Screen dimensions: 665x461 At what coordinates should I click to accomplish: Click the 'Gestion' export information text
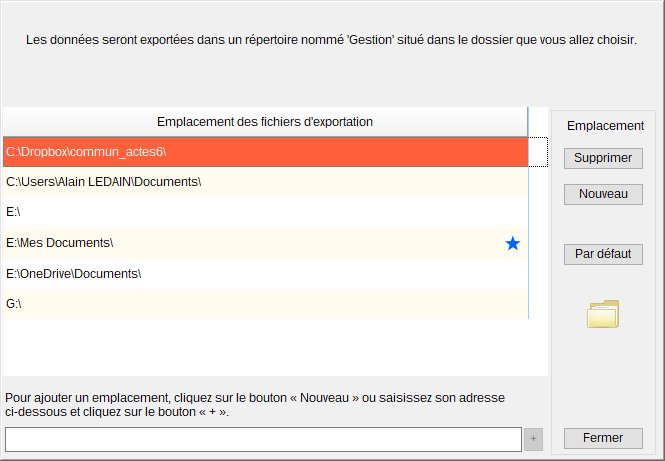click(331, 40)
